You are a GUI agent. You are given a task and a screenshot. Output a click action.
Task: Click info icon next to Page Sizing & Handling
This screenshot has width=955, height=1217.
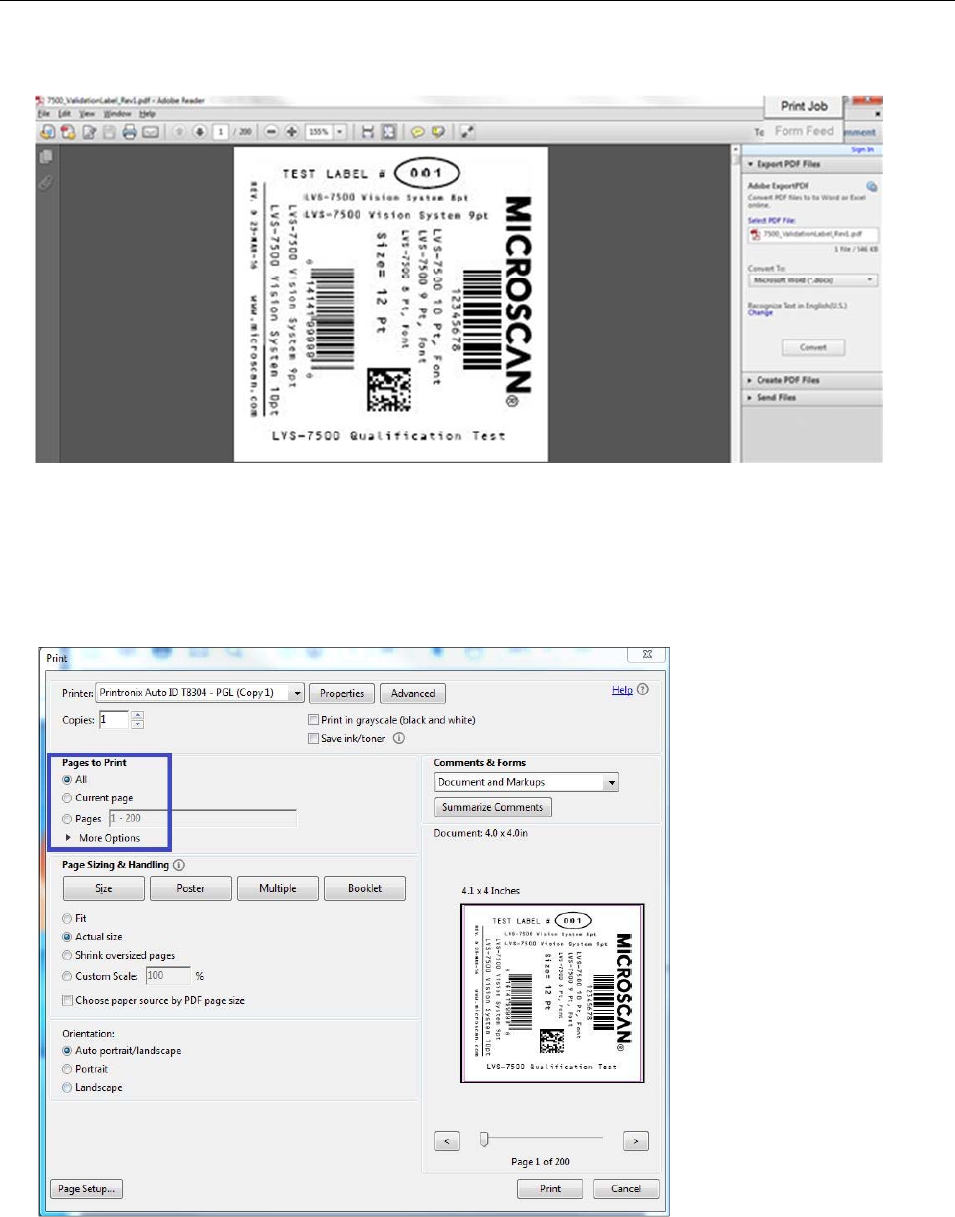(x=178, y=865)
